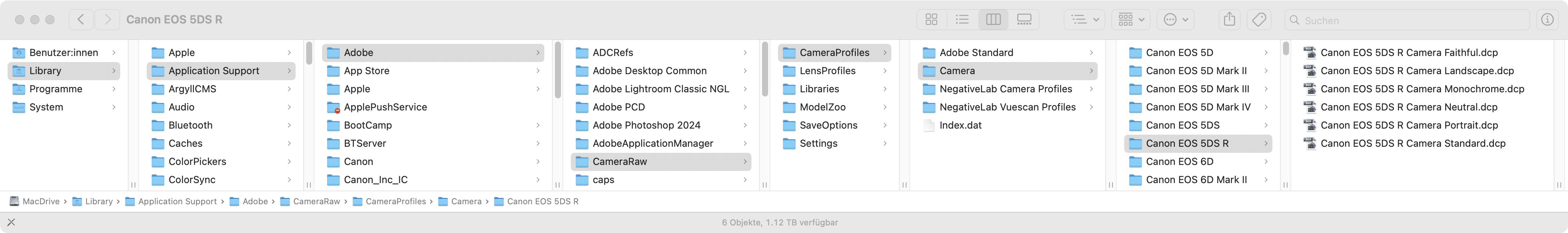Click the Camera Portrait.dcp file icon
Image resolution: width=1568 pixels, height=233 pixels.
[1309, 125]
